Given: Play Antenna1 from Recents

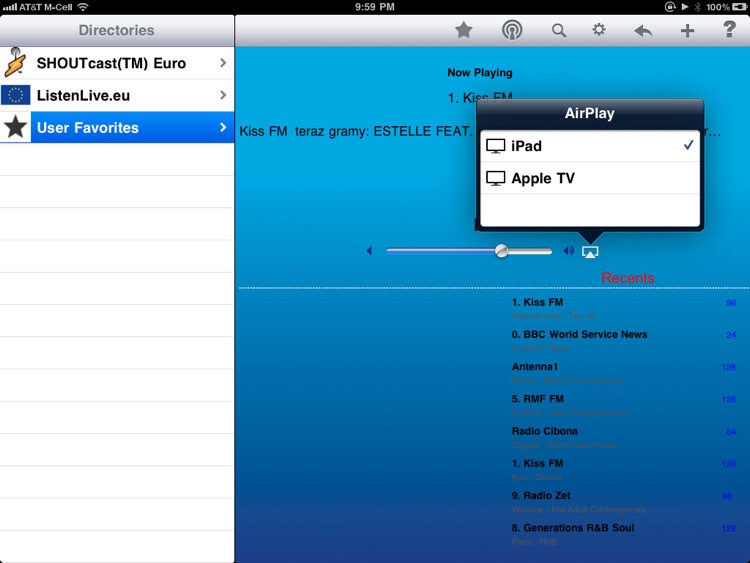Looking at the screenshot, I should point(624,373).
